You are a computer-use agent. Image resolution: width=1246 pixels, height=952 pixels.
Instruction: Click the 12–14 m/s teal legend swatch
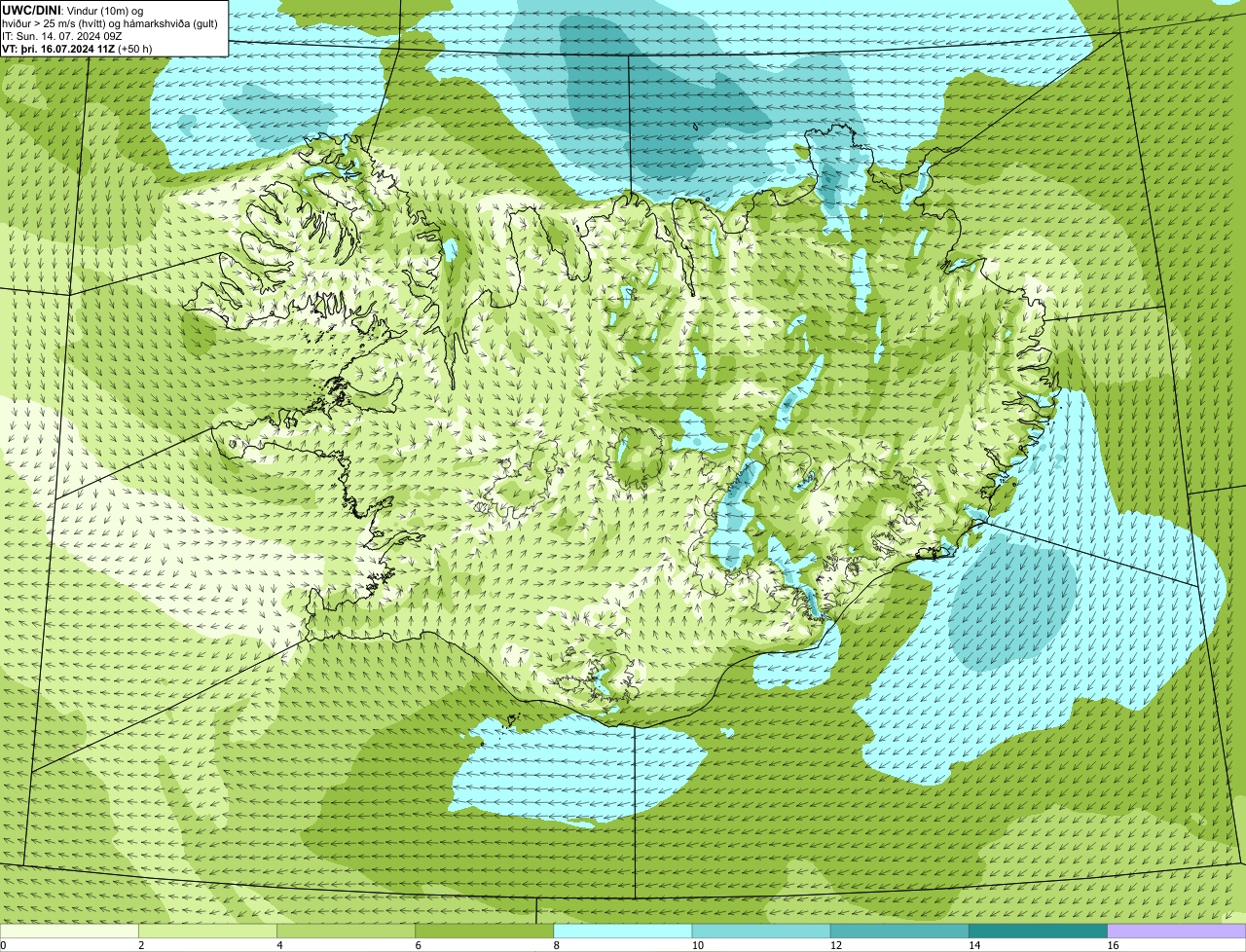click(x=899, y=932)
